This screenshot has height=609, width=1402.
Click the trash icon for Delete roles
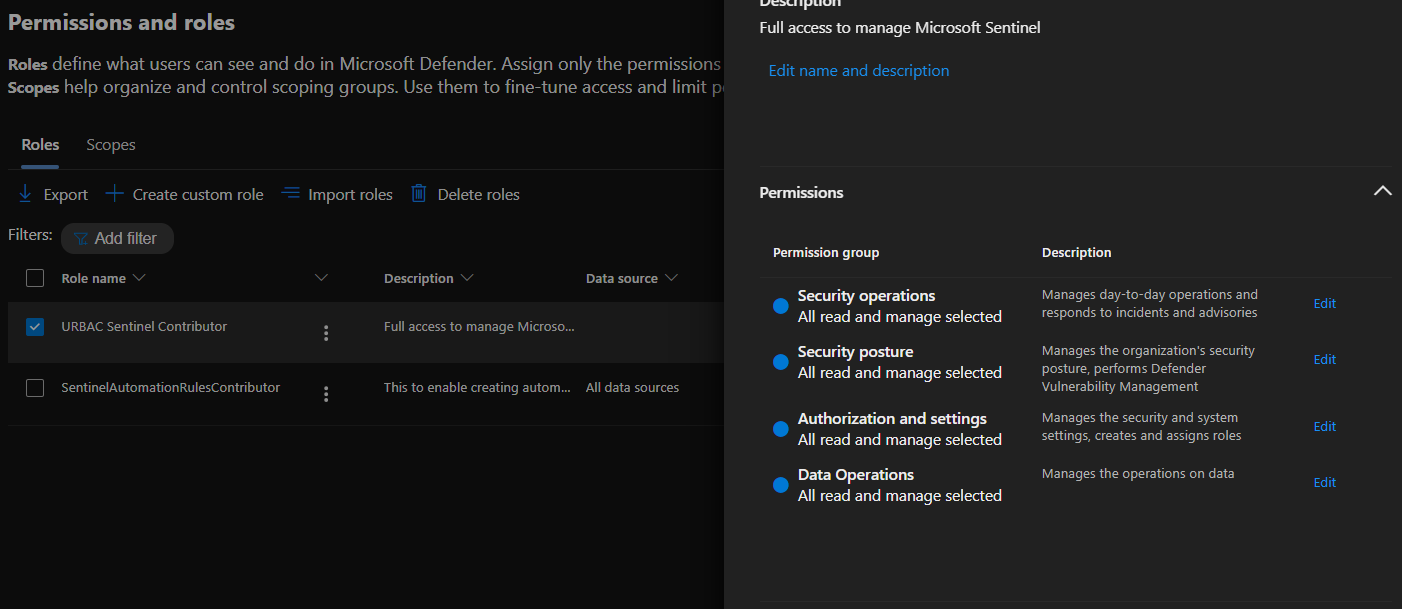coord(419,193)
